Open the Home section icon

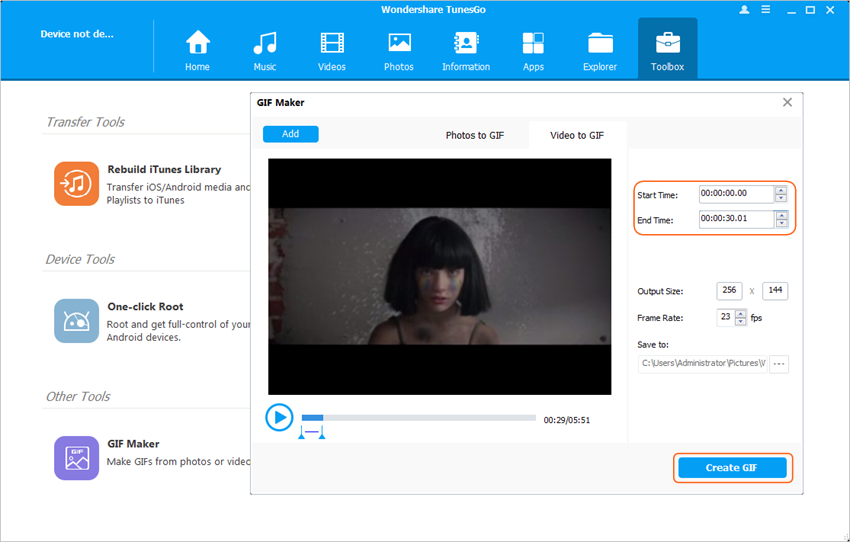(x=198, y=44)
